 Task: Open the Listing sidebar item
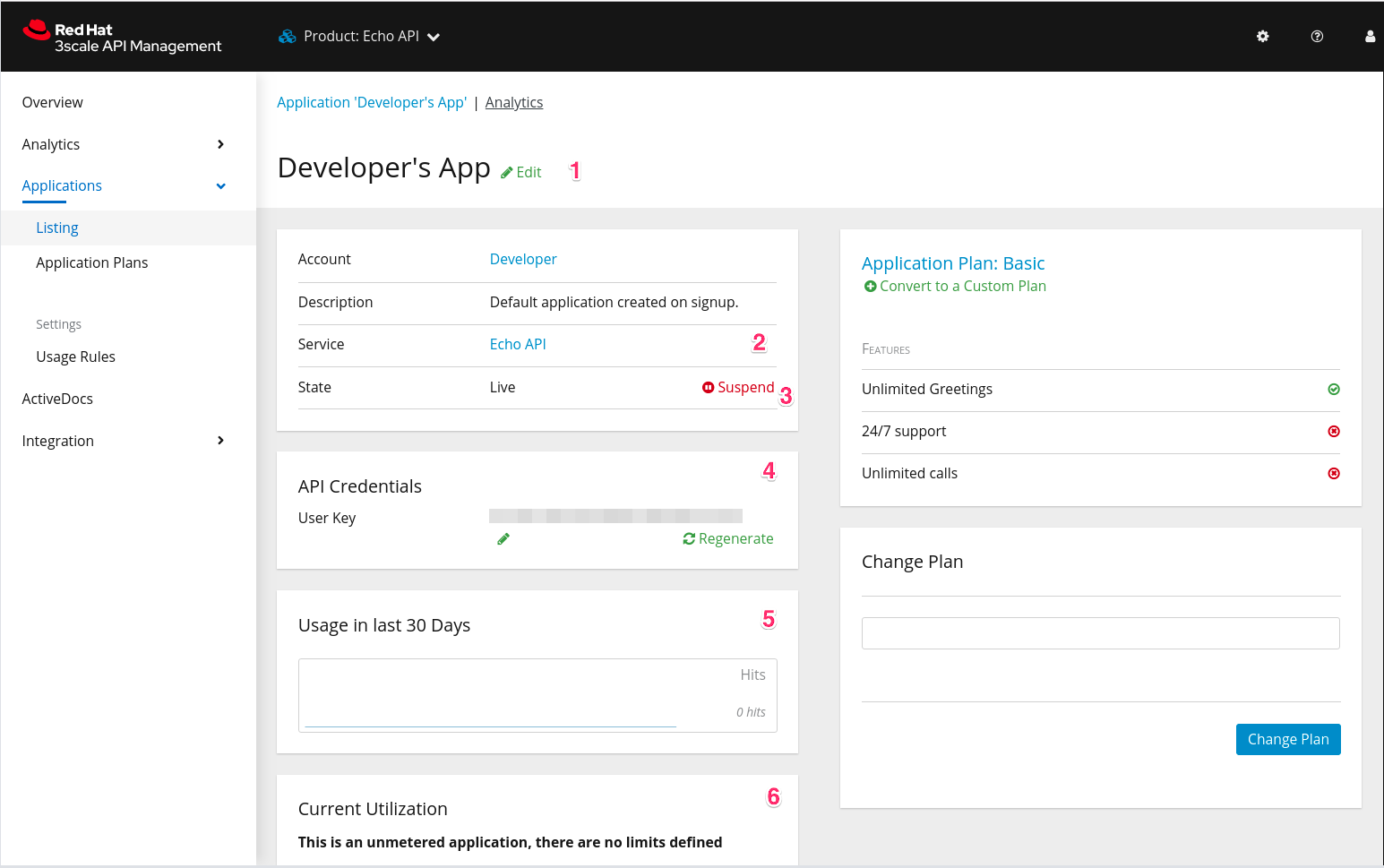coord(57,228)
